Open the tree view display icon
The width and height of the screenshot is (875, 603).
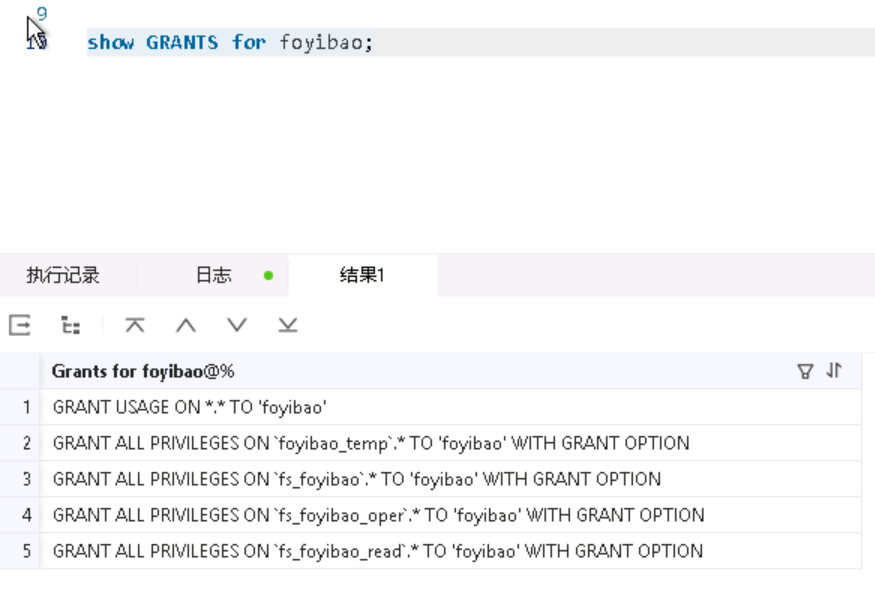tap(71, 325)
